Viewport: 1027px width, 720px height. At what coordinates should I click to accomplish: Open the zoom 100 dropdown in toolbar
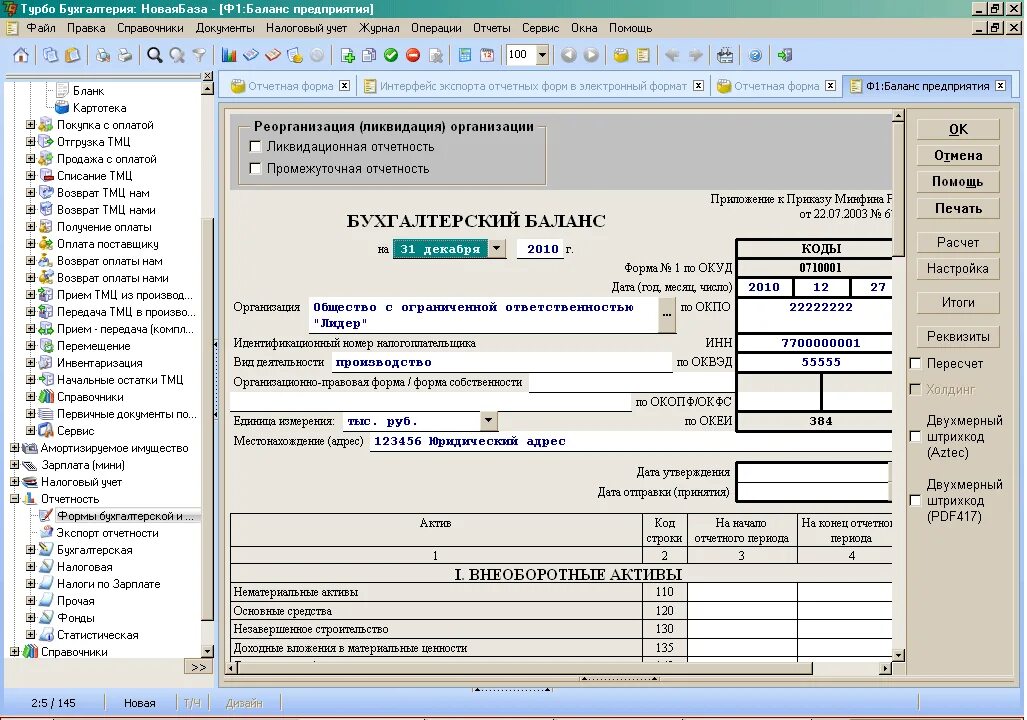tap(542, 55)
